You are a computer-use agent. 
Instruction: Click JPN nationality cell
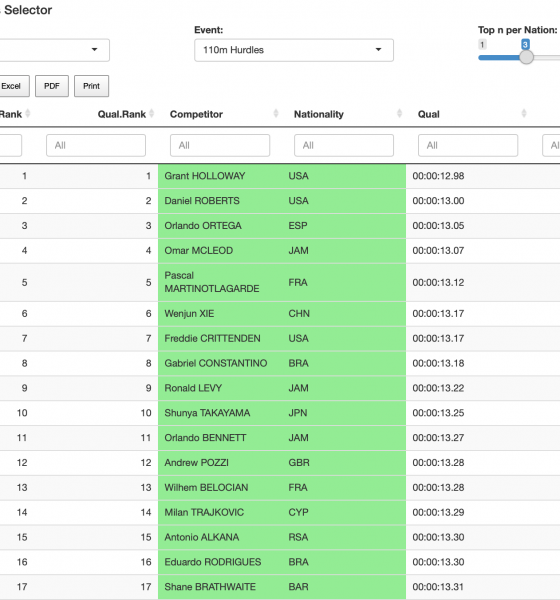point(298,413)
